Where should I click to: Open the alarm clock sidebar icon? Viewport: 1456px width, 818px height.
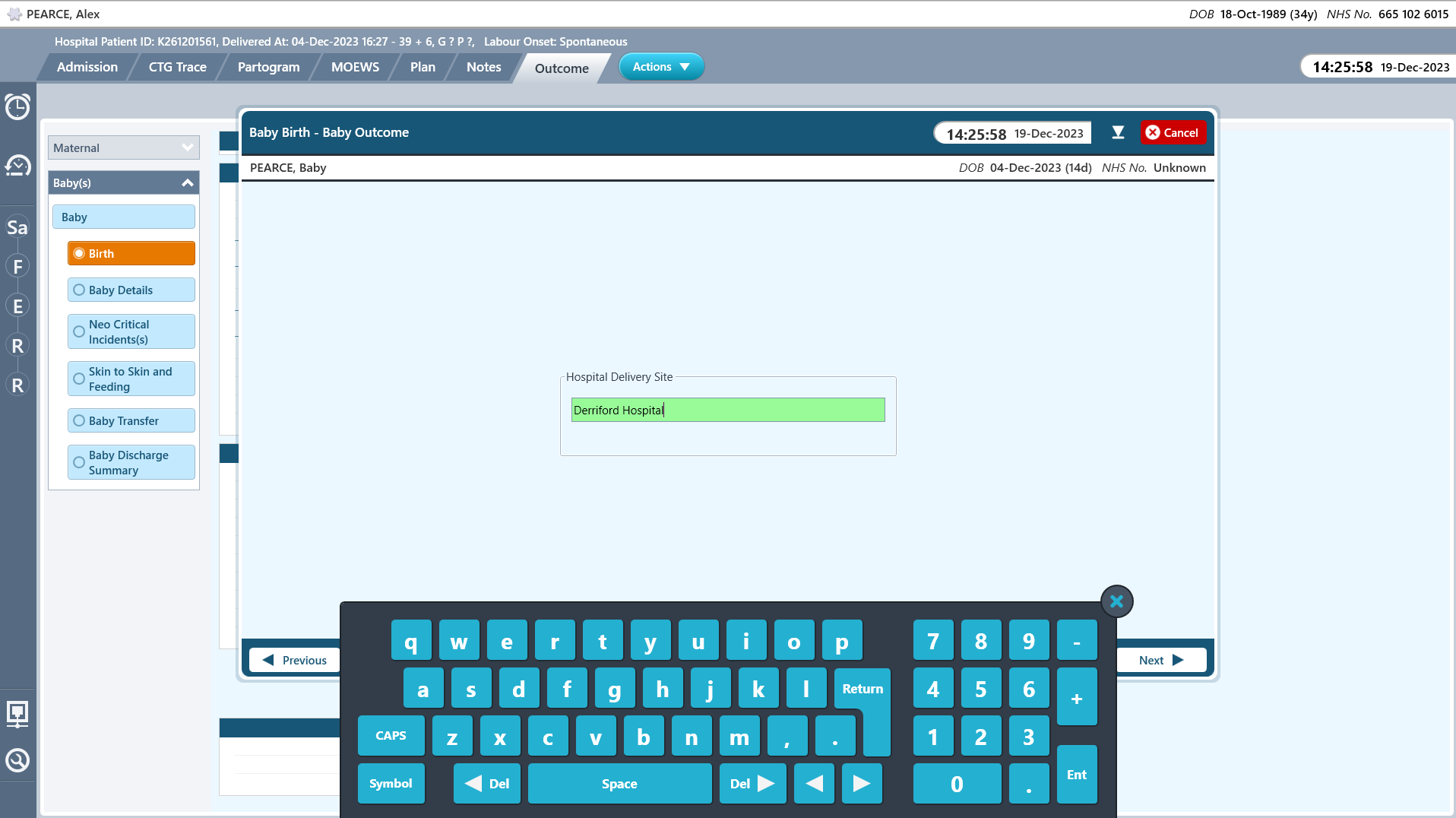tap(17, 106)
